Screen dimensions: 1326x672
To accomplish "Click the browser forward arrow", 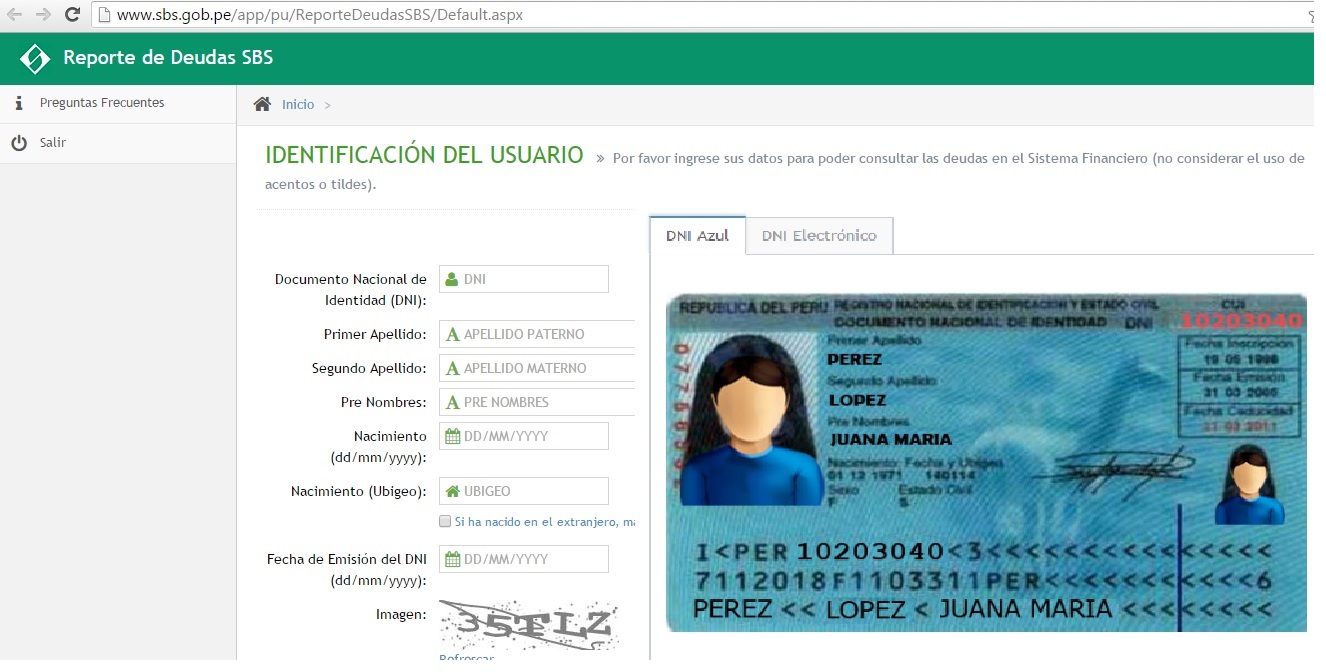I will [x=42, y=15].
